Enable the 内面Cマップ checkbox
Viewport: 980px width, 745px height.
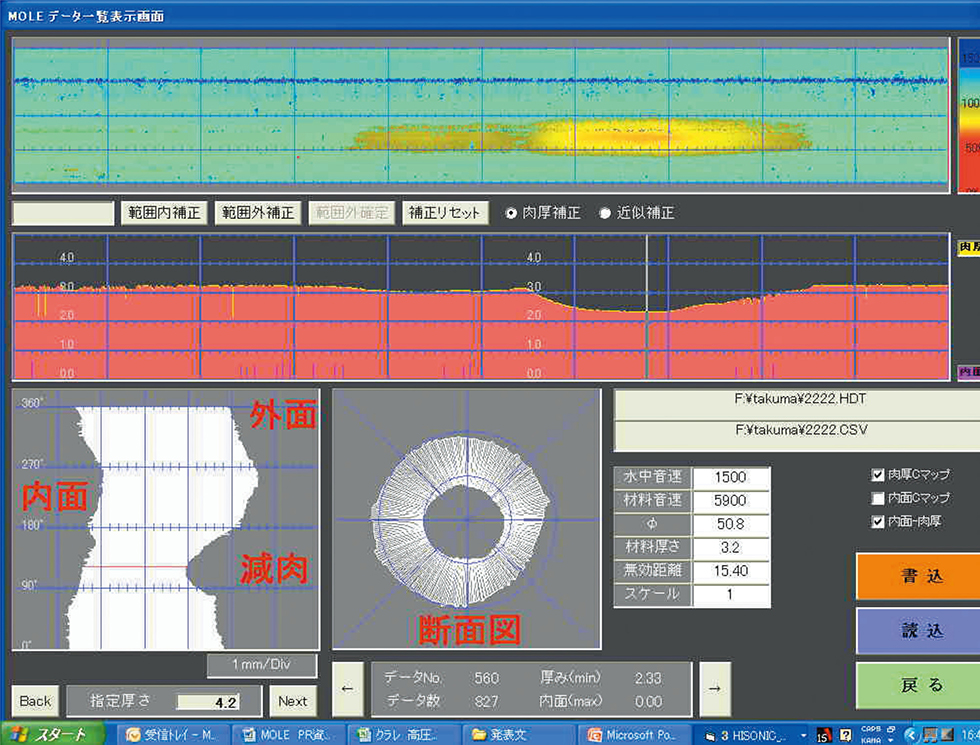click(879, 498)
